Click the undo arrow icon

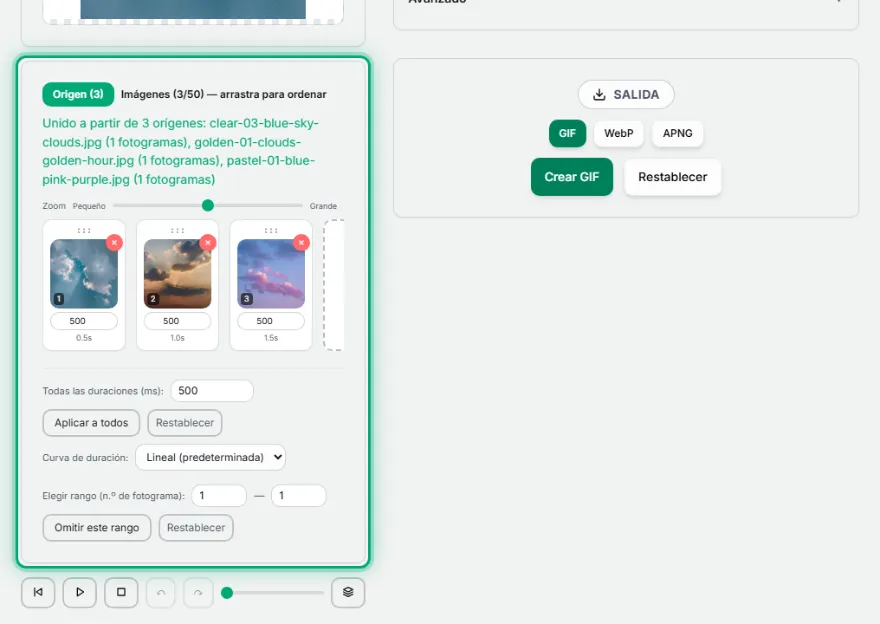(161, 593)
